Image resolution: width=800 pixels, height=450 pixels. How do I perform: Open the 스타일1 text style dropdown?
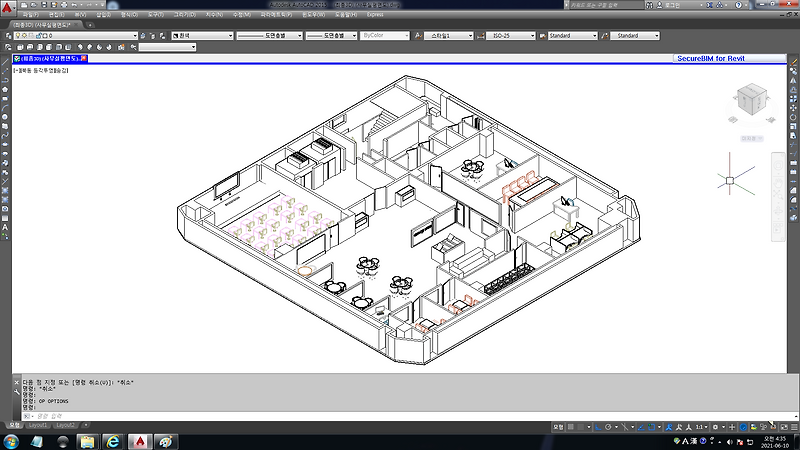pyautogui.click(x=448, y=36)
